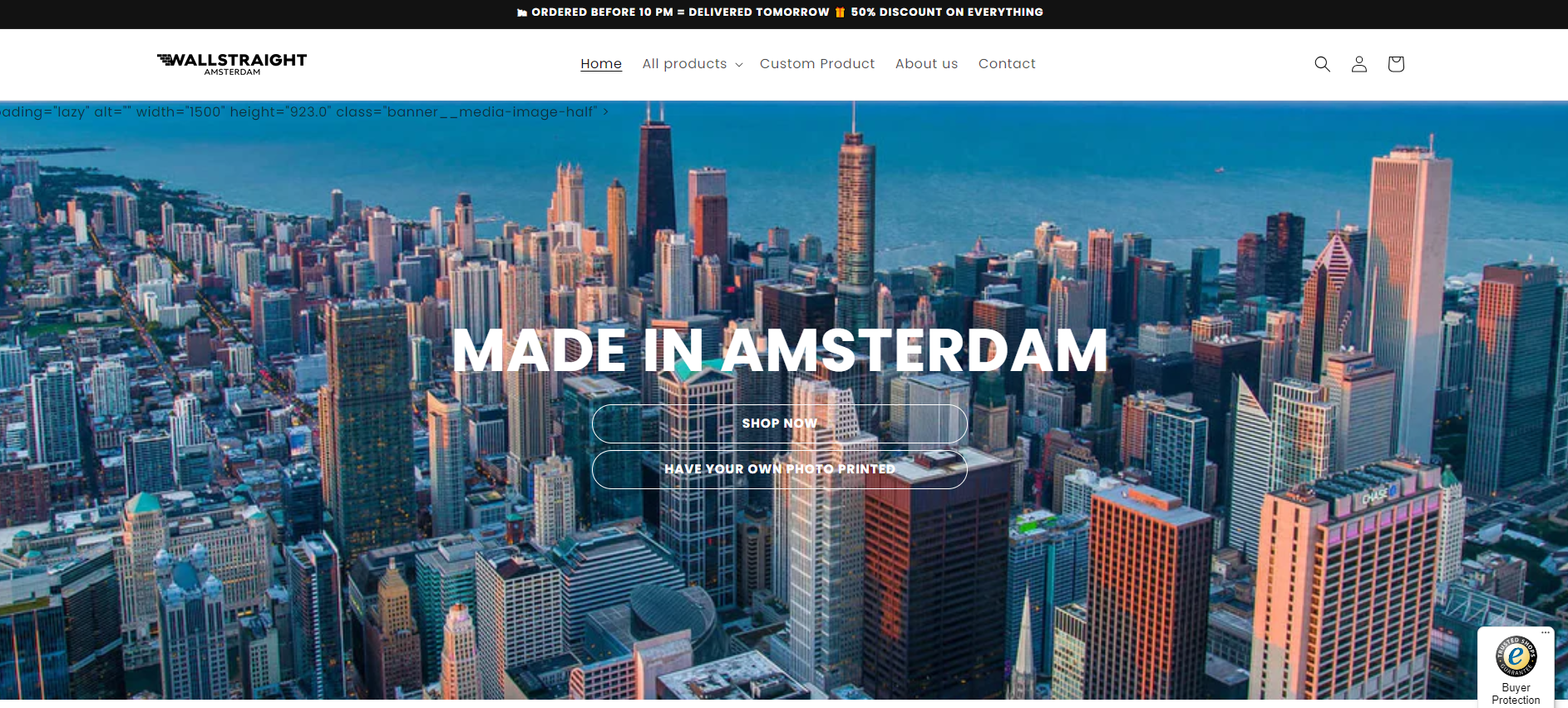Open the three-dot menu on Trusted Shops badge
Viewport: 1568px width, 708px height.
click(x=1546, y=633)
